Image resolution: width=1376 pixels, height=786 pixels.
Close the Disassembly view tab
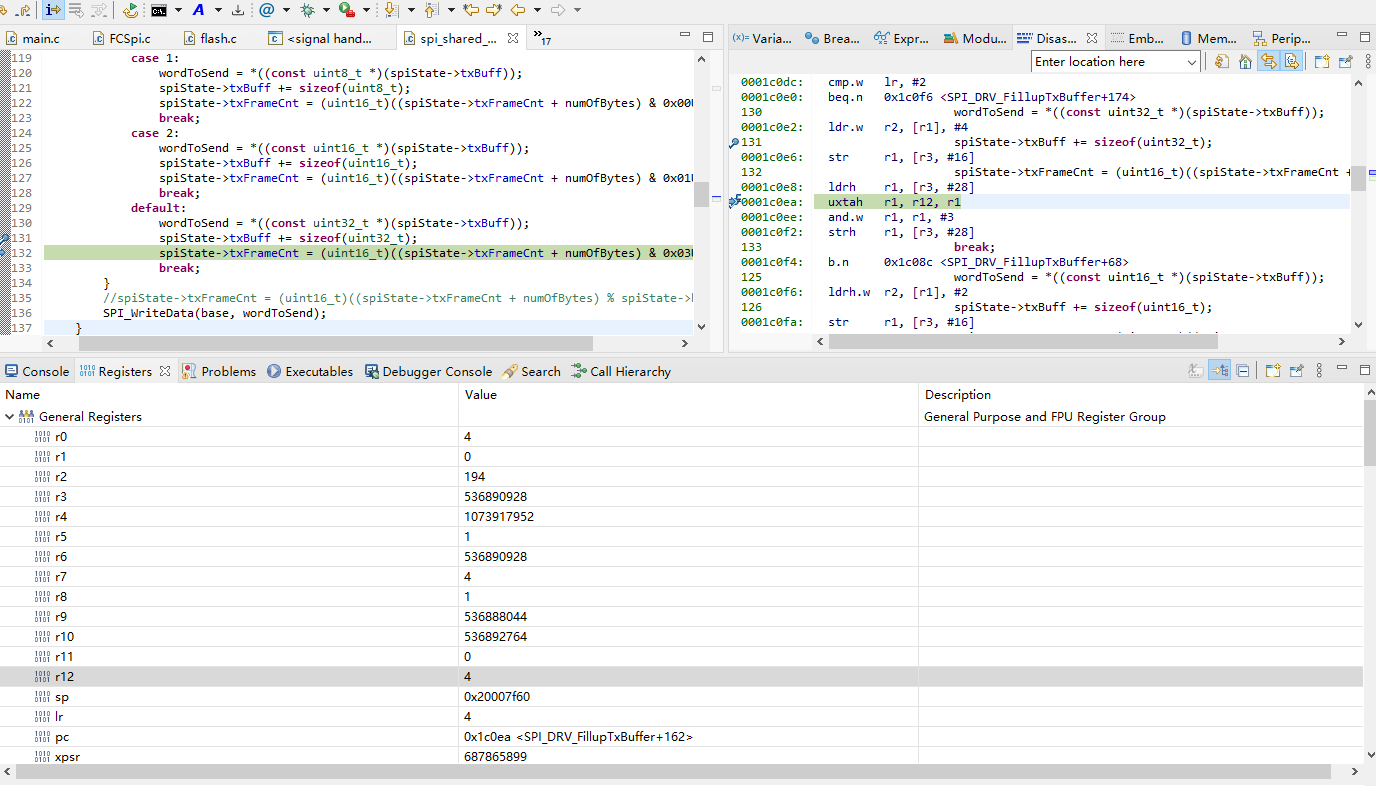[x=1092, y=38]
